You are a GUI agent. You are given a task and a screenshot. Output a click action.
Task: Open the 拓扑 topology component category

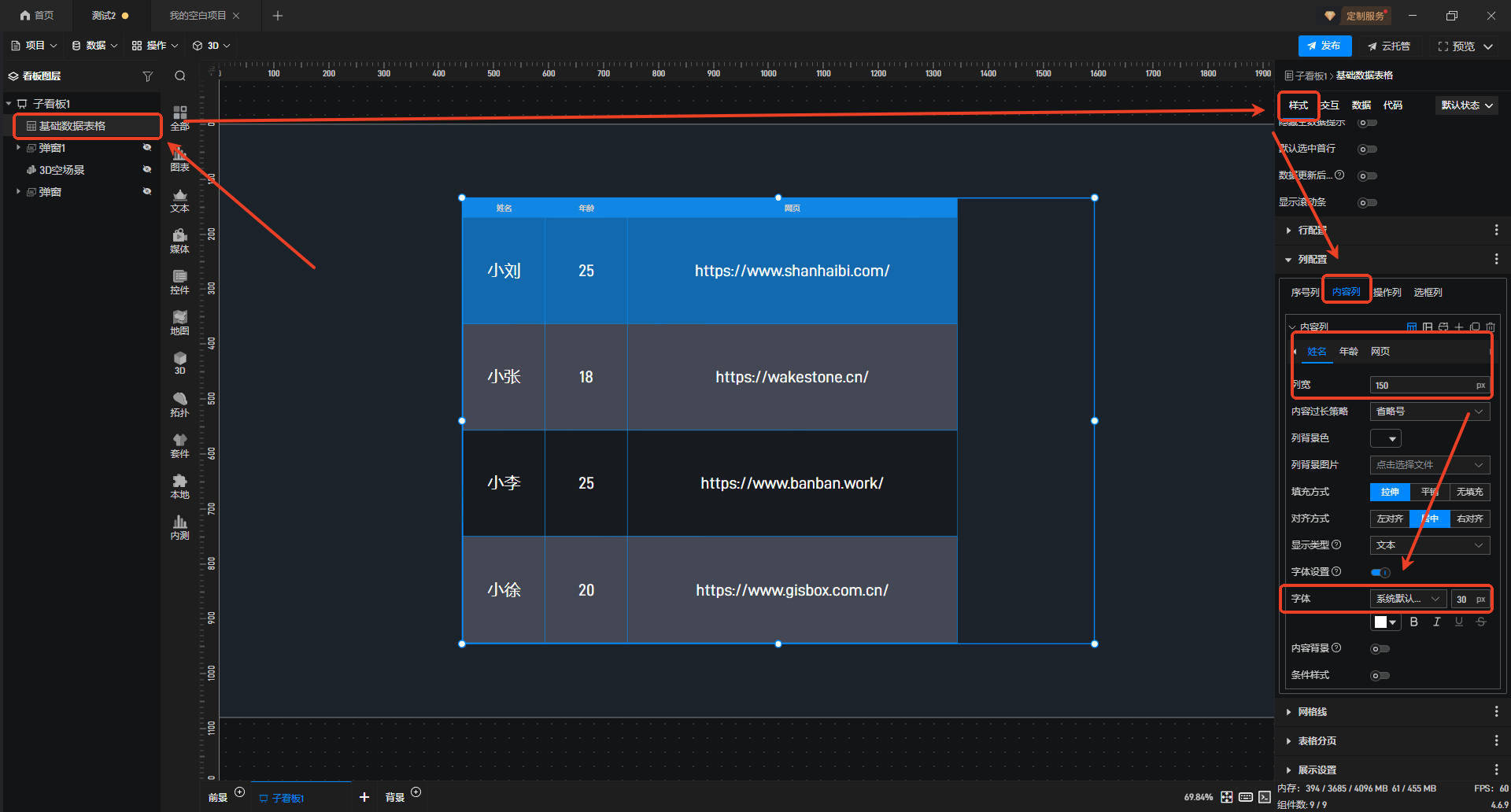[179, 404]
